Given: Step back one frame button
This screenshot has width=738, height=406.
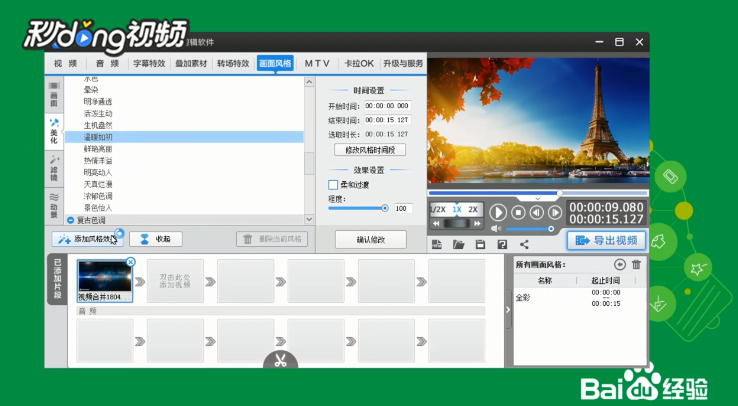Looking at the screenshot, I should pos(537,213).
